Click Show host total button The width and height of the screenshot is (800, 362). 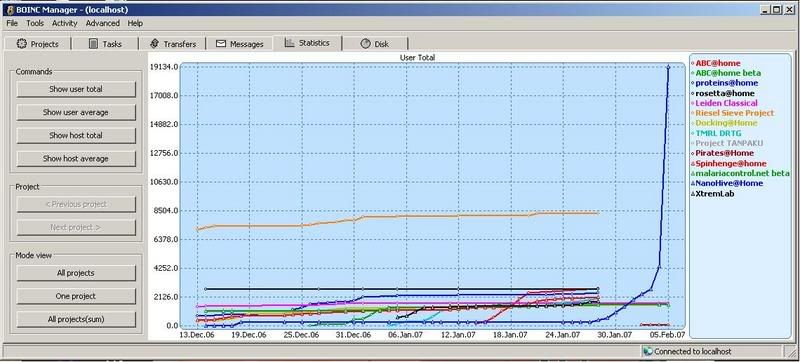(x=76, y=136)
